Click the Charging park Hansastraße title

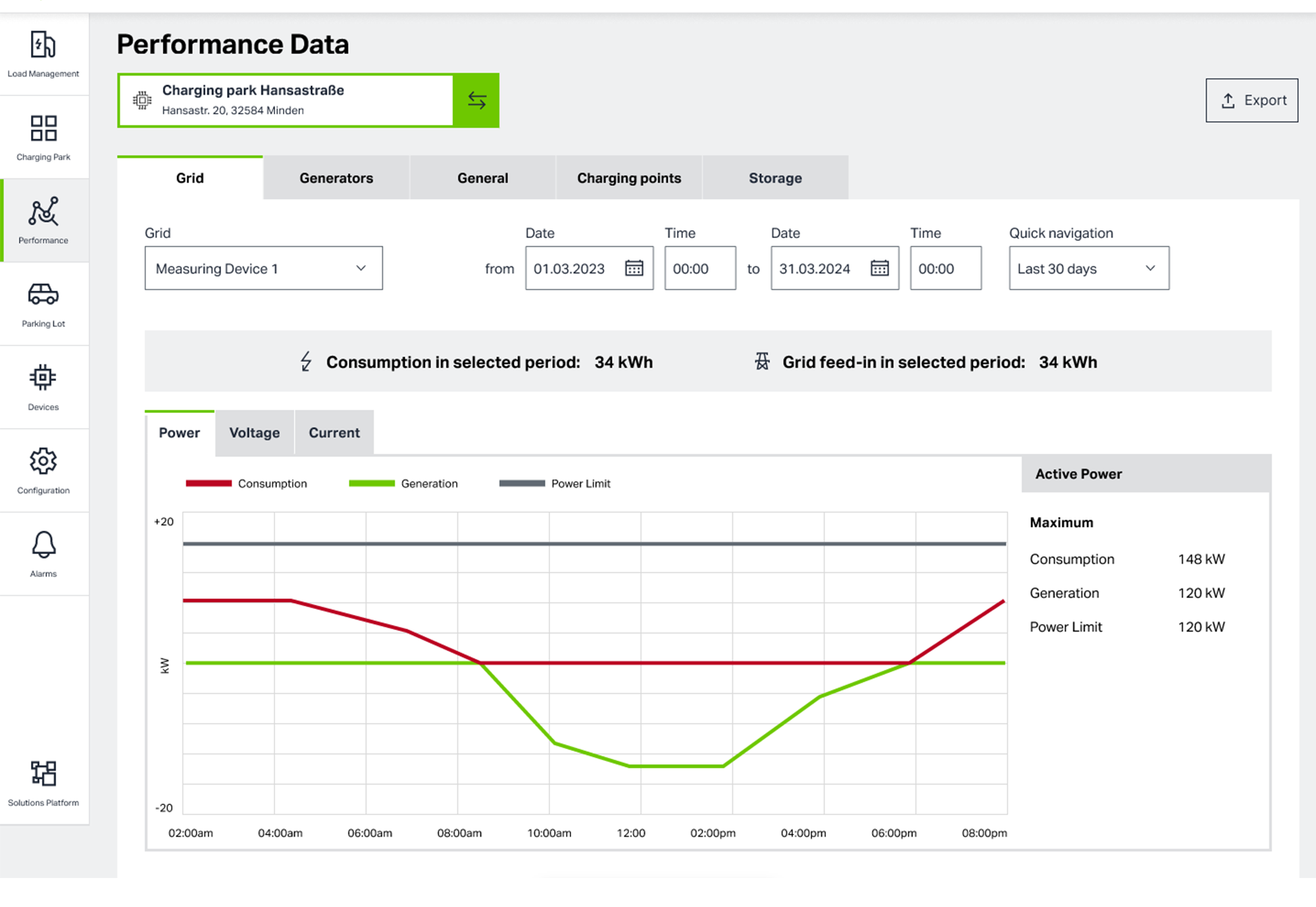click(253, 90)
